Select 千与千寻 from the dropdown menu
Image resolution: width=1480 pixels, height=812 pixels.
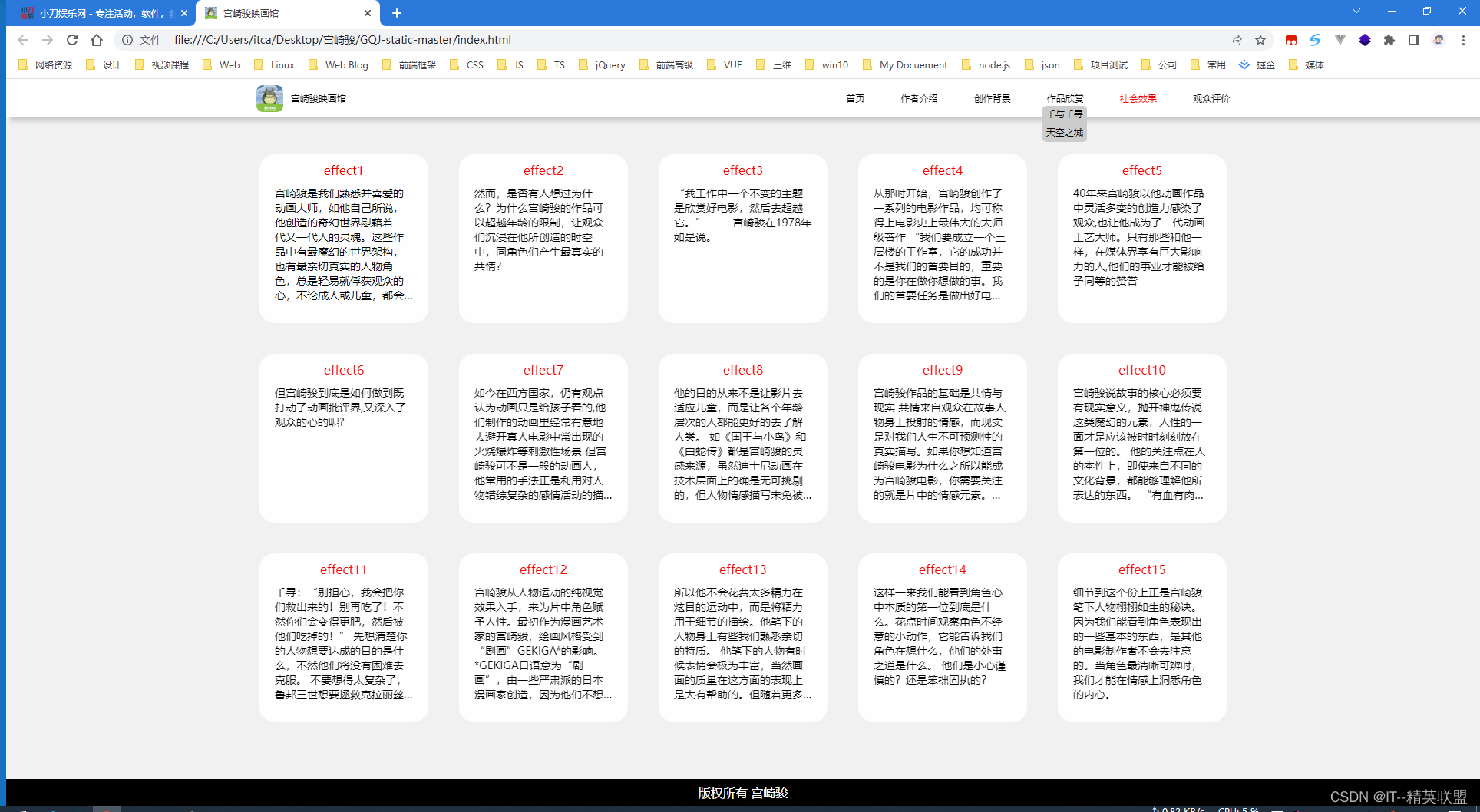pyautogui.click(x=1065, y=114)
